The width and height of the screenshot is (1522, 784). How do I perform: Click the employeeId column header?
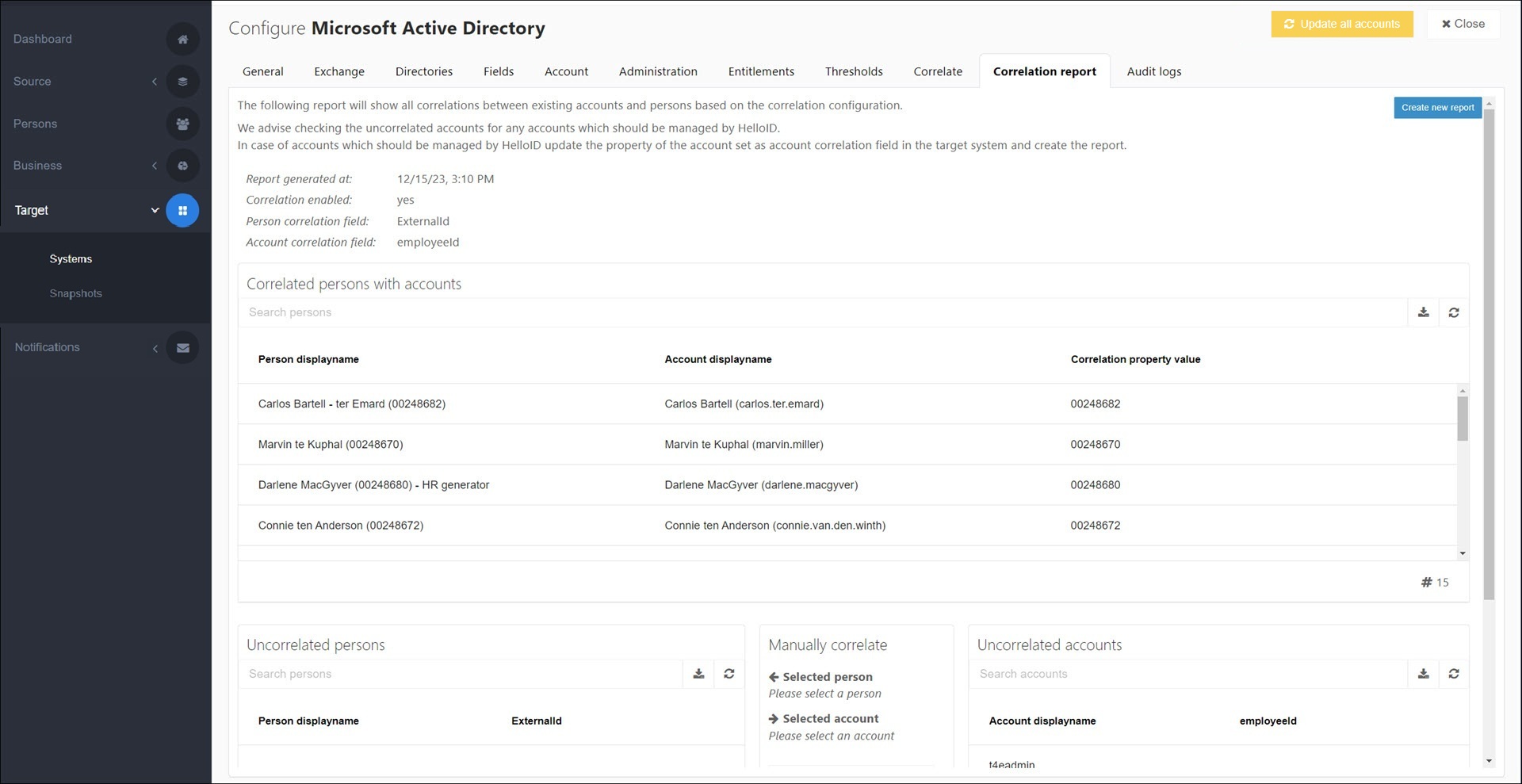coord(1268,721)
